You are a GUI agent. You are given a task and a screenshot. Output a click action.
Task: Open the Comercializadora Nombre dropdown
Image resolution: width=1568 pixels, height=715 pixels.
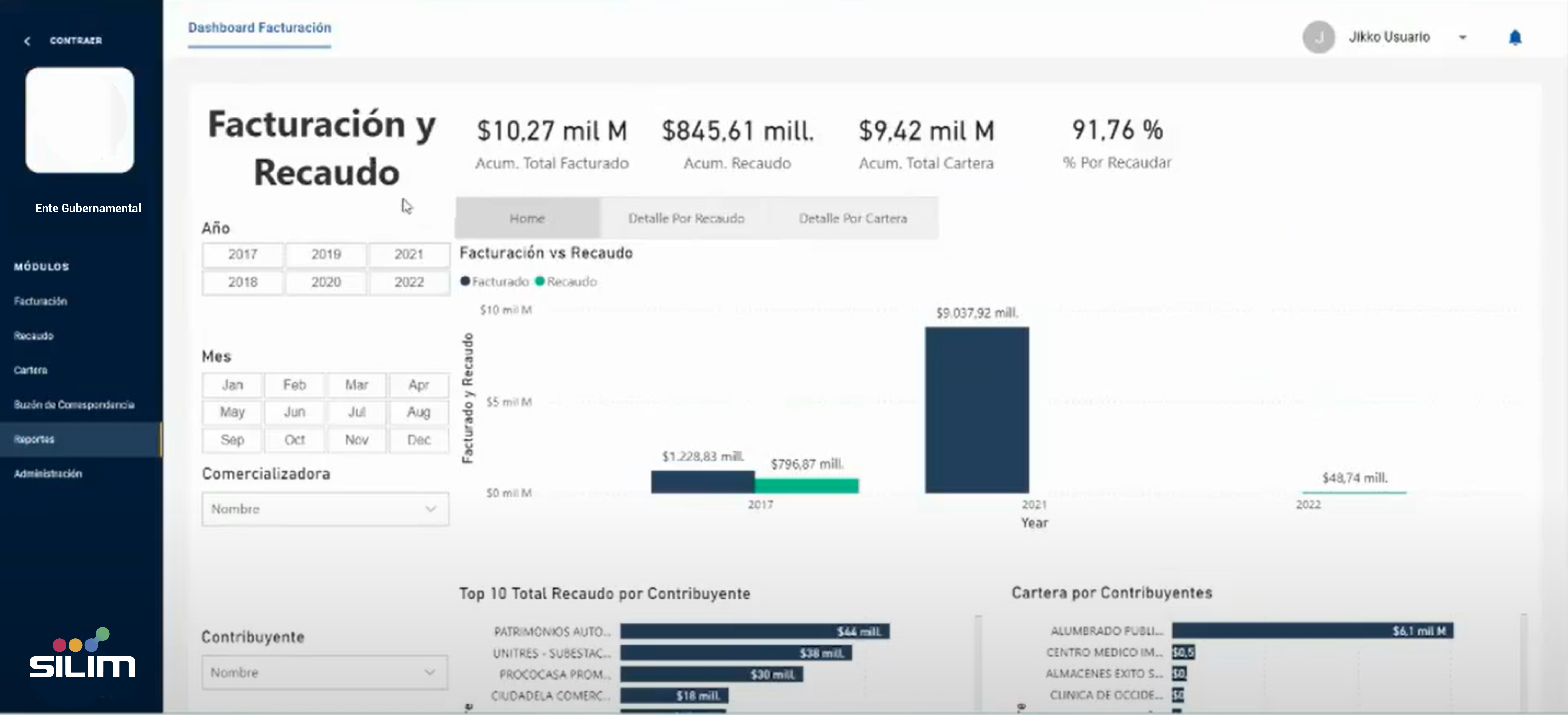coord(326,509)
